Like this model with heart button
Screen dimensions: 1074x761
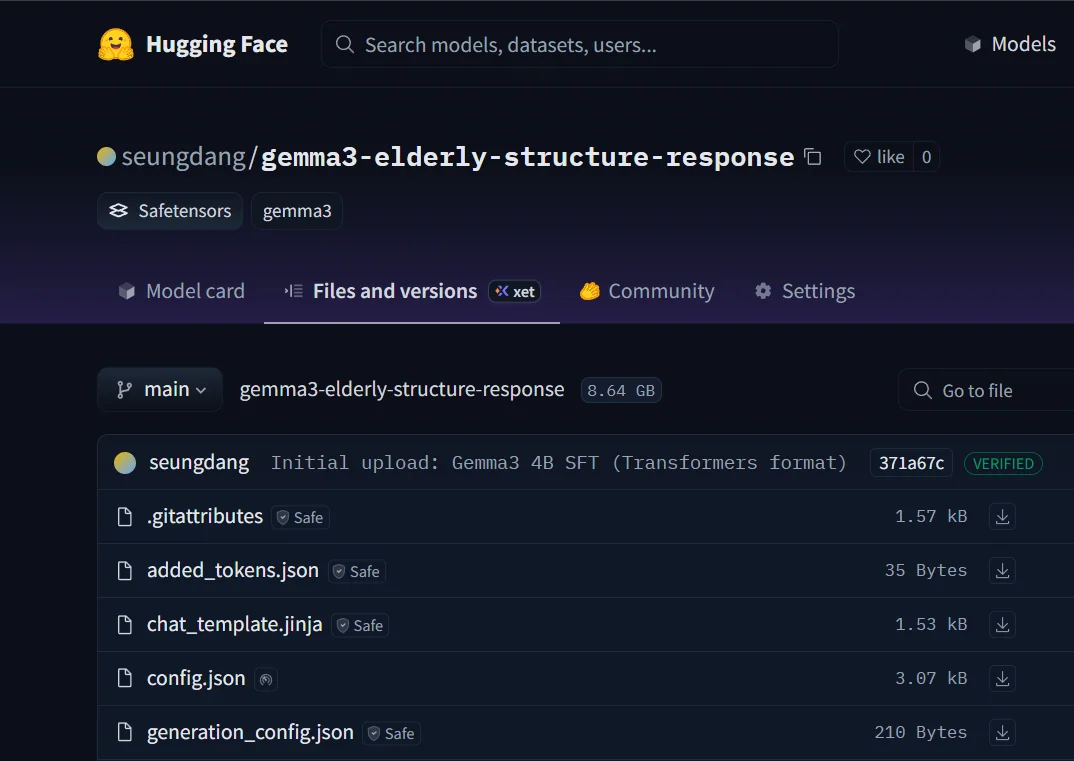(x=879, y=157)
